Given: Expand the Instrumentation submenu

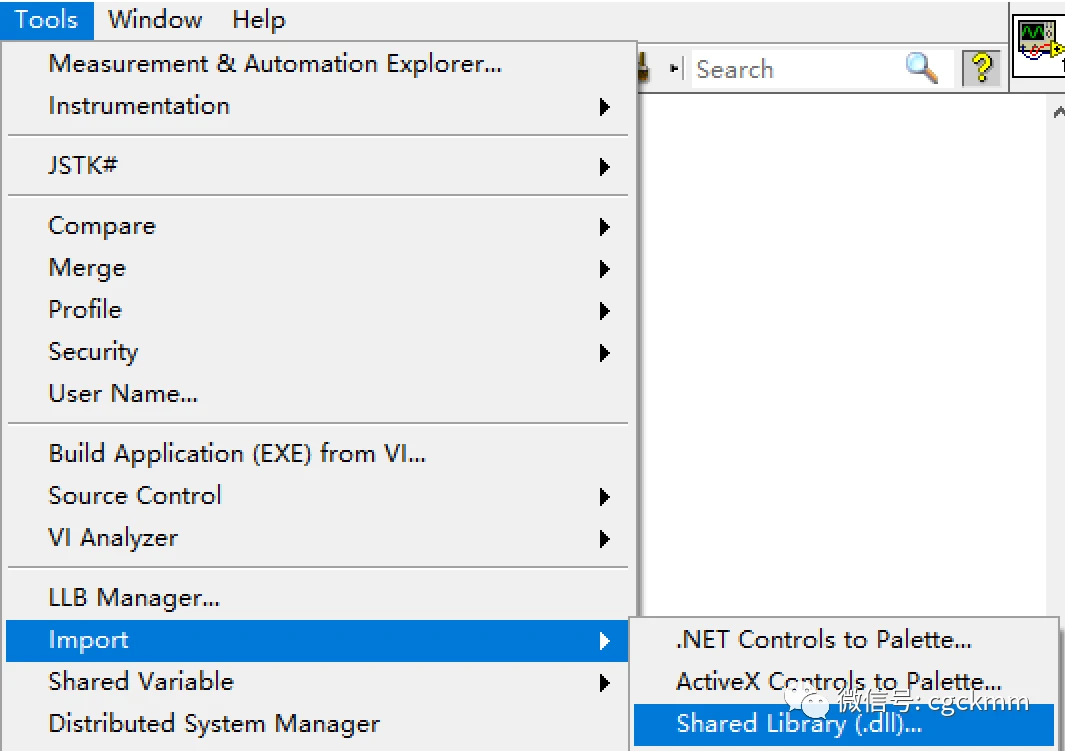Looking at the screenshot, I should click(x=139, y=106).
